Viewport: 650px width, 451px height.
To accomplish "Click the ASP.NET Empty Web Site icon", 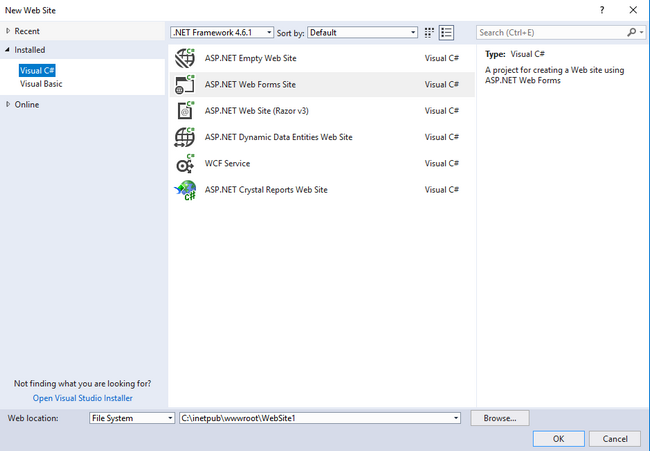I will pos(184,58).
